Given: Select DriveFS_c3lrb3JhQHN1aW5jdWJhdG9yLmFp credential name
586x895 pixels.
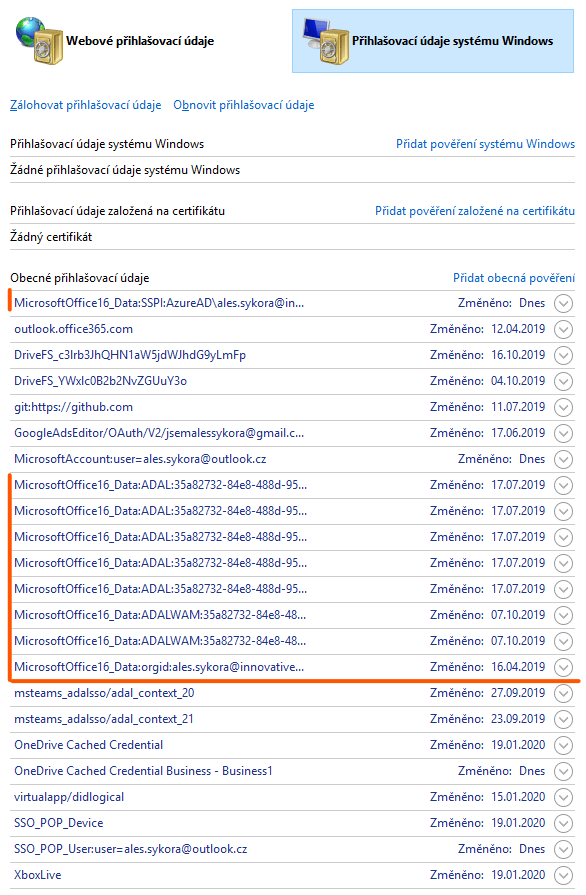Looking at the screenshot, I should 130,355.
